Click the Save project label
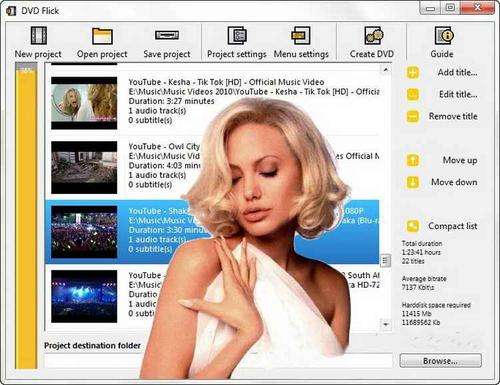500x385 pixels. click(167, 54)
